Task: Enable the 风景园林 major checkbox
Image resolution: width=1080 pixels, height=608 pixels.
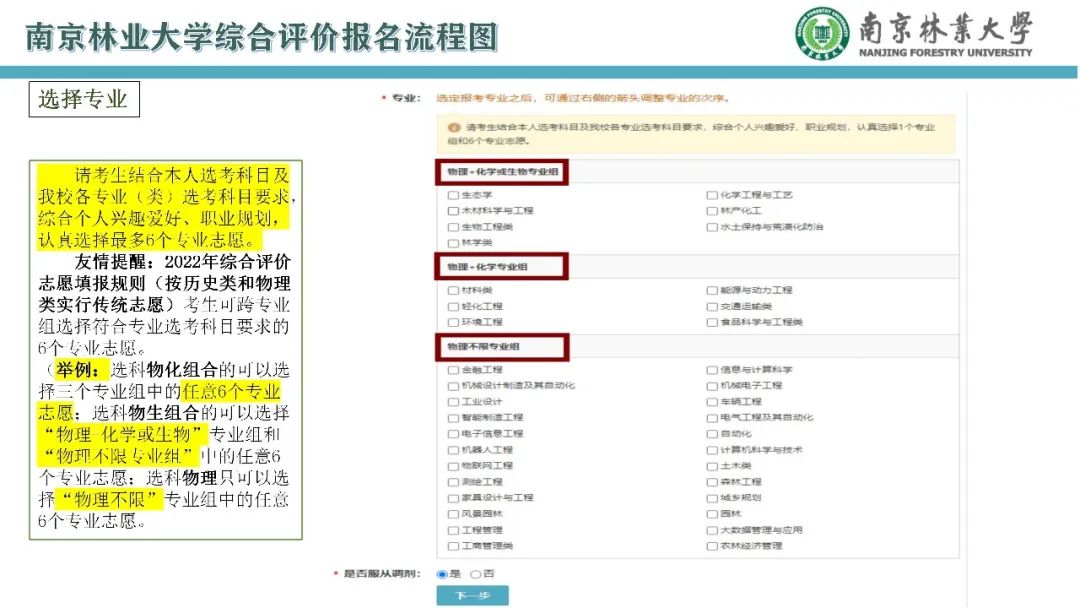Action: pyautogui.click(x=453, y=514)
